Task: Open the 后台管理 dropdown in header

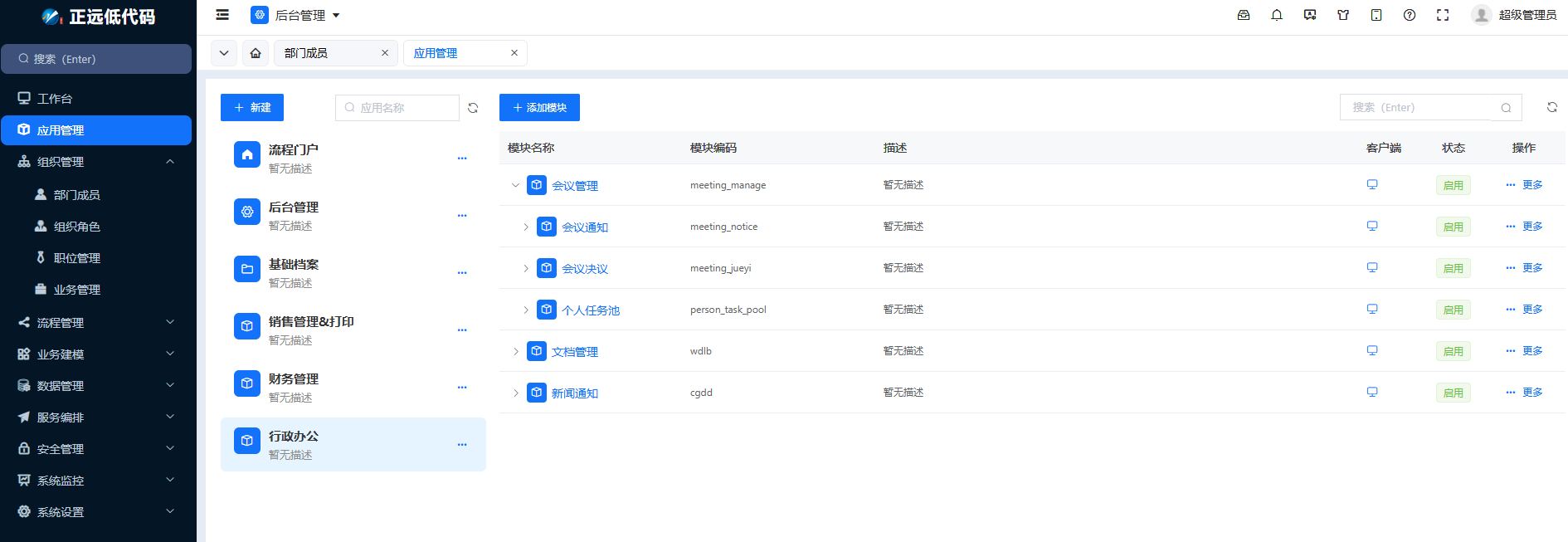Action: pos(296,15)
